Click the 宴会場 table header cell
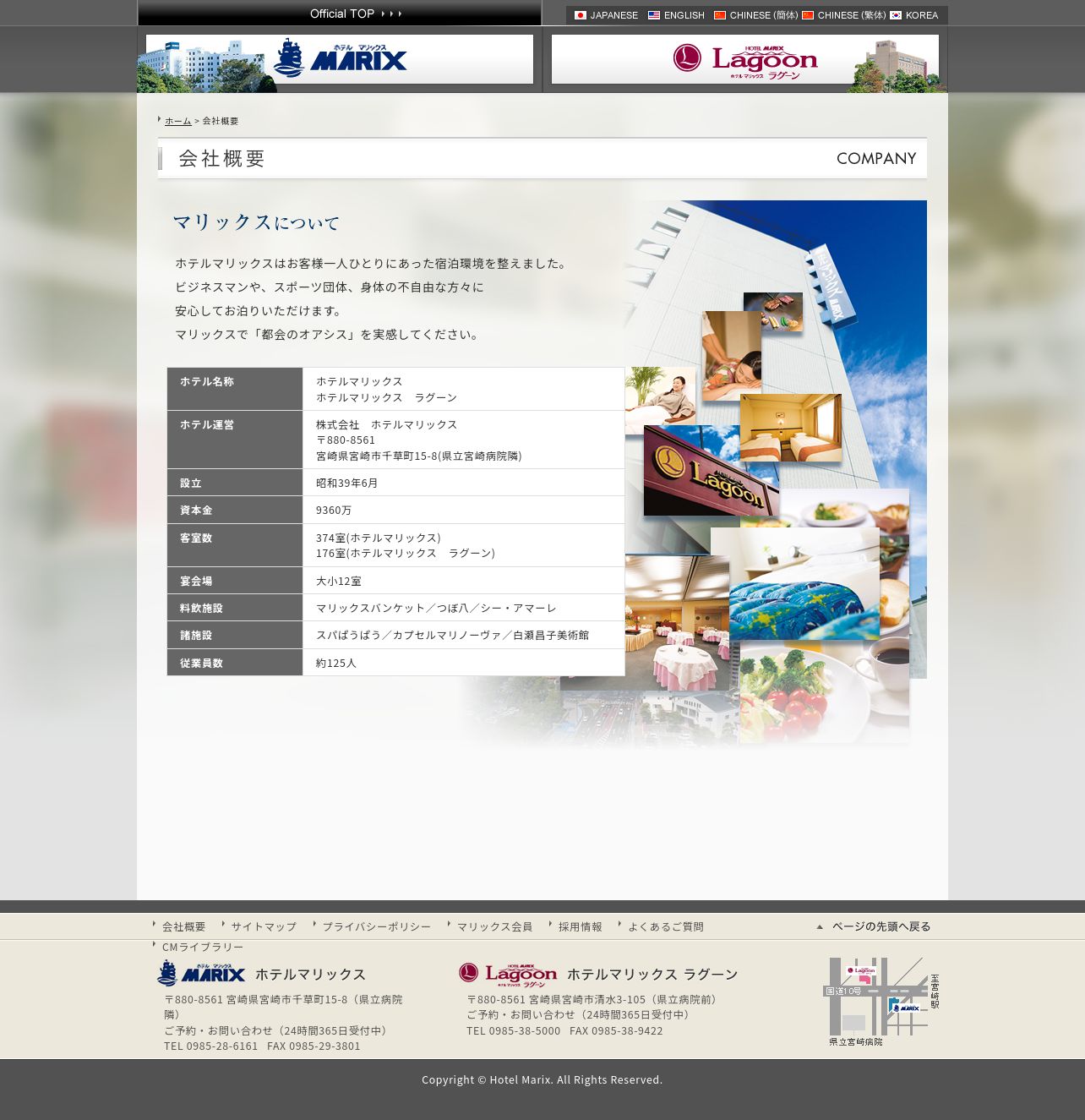This screenshot has width=1085, height=1120. (235, 581)
